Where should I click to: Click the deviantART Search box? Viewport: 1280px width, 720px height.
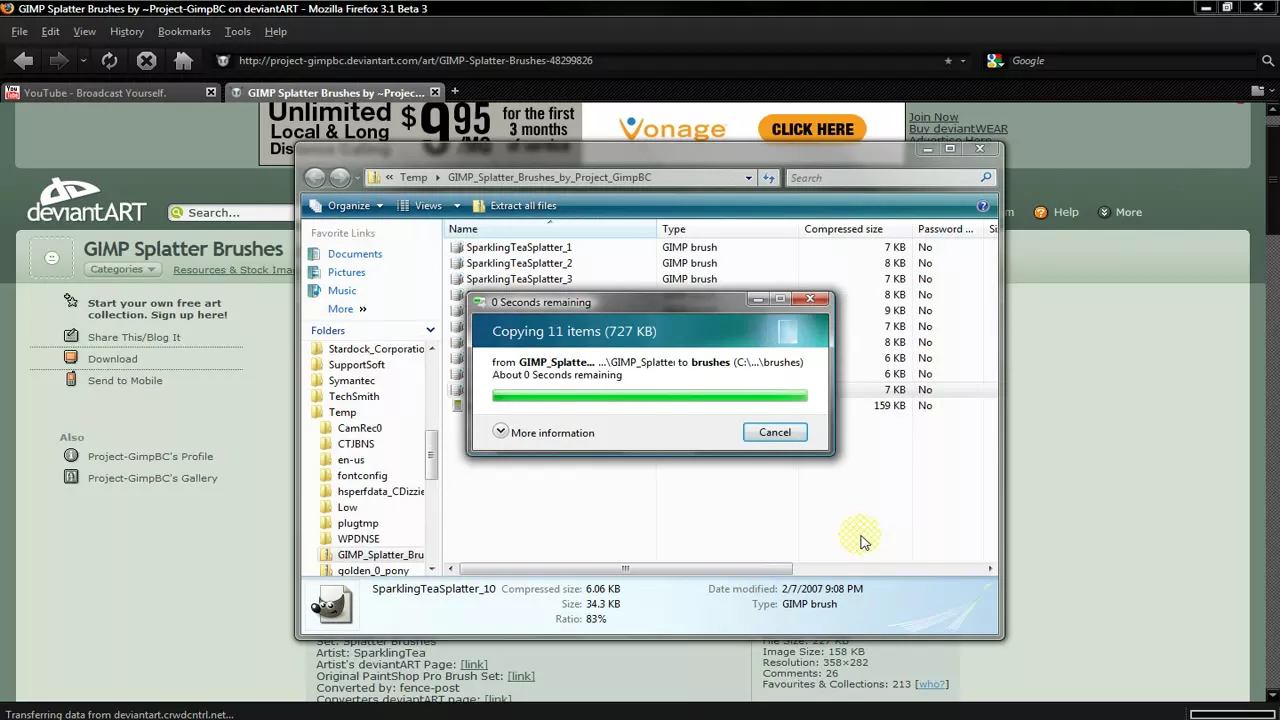click(x=232, y=212)
